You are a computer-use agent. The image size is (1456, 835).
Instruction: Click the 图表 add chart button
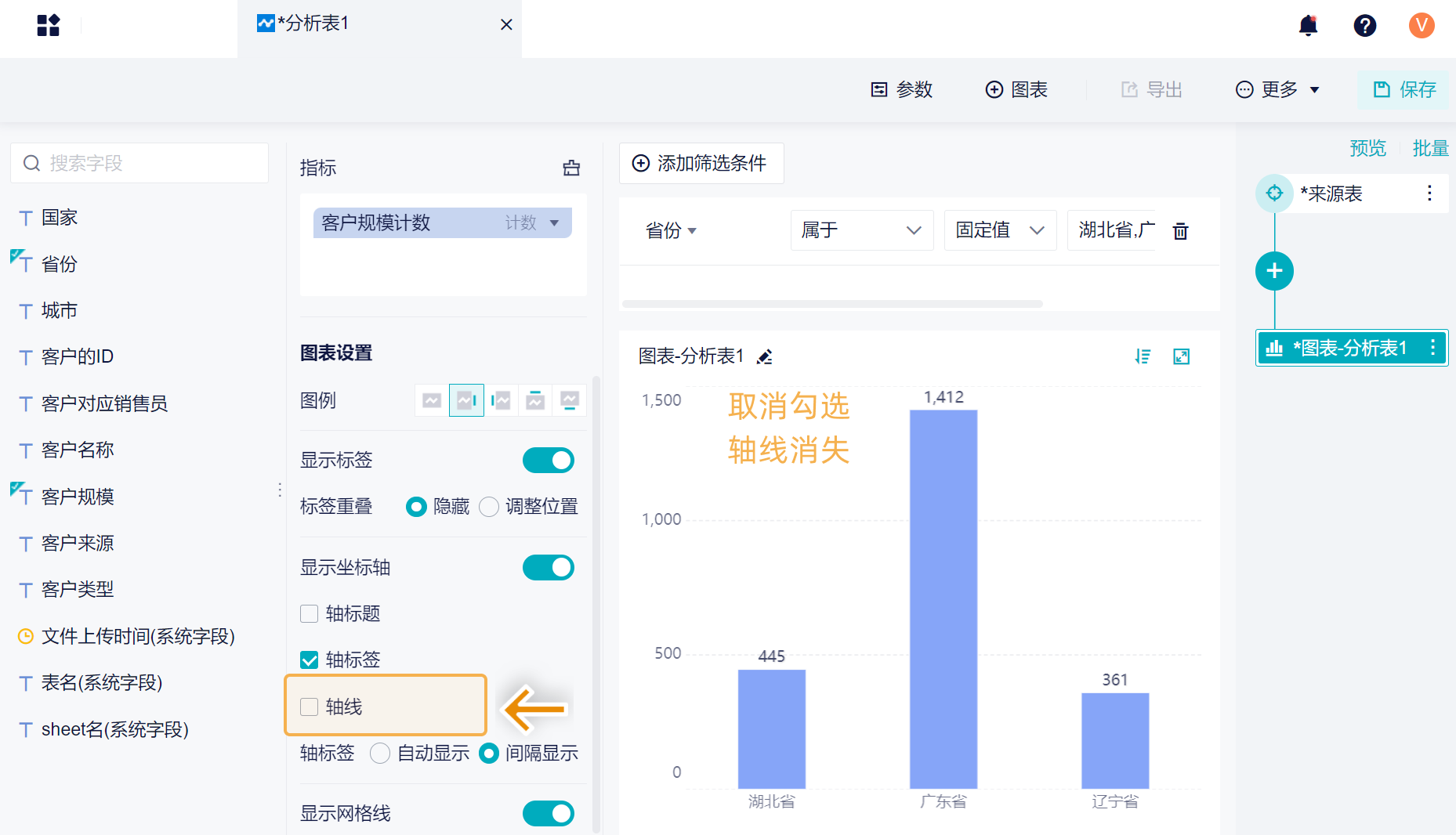pos(1016,89)
